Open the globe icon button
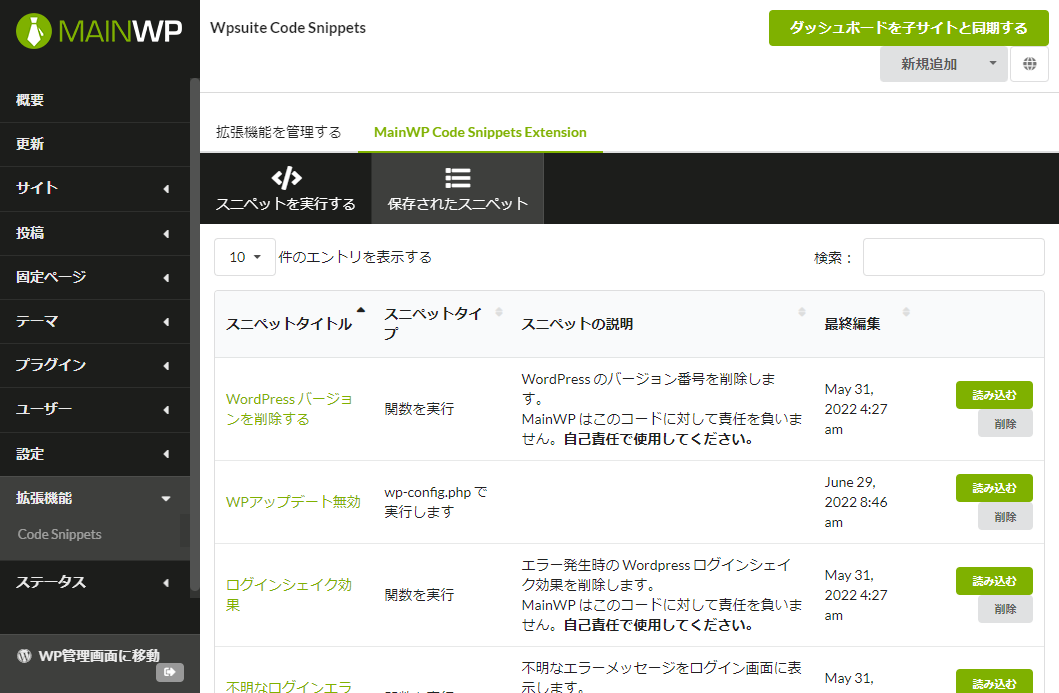The height and width of the screenshot is (693, 1059). [x=1029, y=64]
